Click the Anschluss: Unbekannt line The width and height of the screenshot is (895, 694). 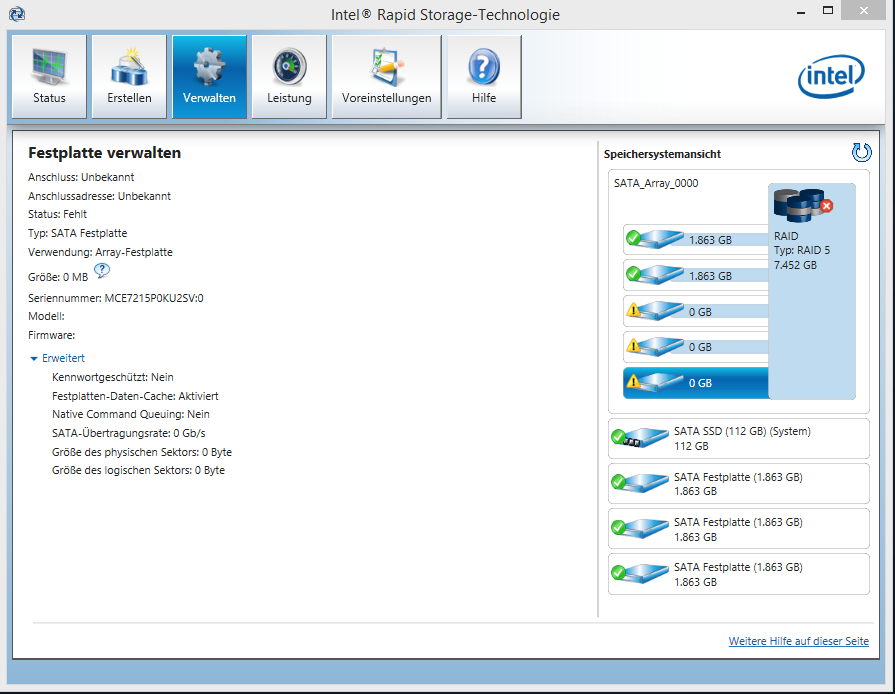coord(81,177)
